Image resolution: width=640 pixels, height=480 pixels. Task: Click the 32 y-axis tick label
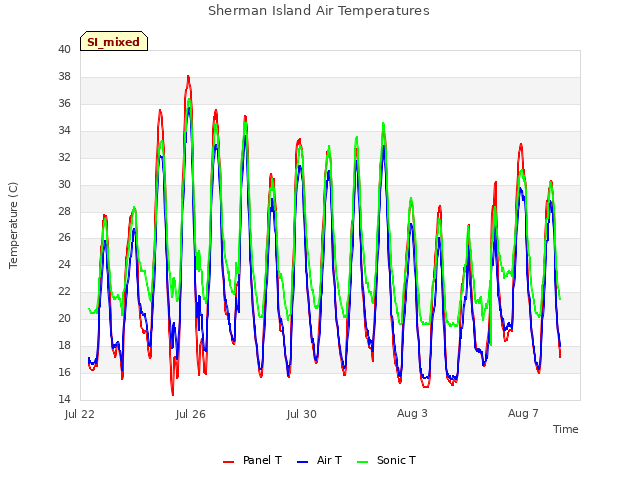(x=64, y=157)
